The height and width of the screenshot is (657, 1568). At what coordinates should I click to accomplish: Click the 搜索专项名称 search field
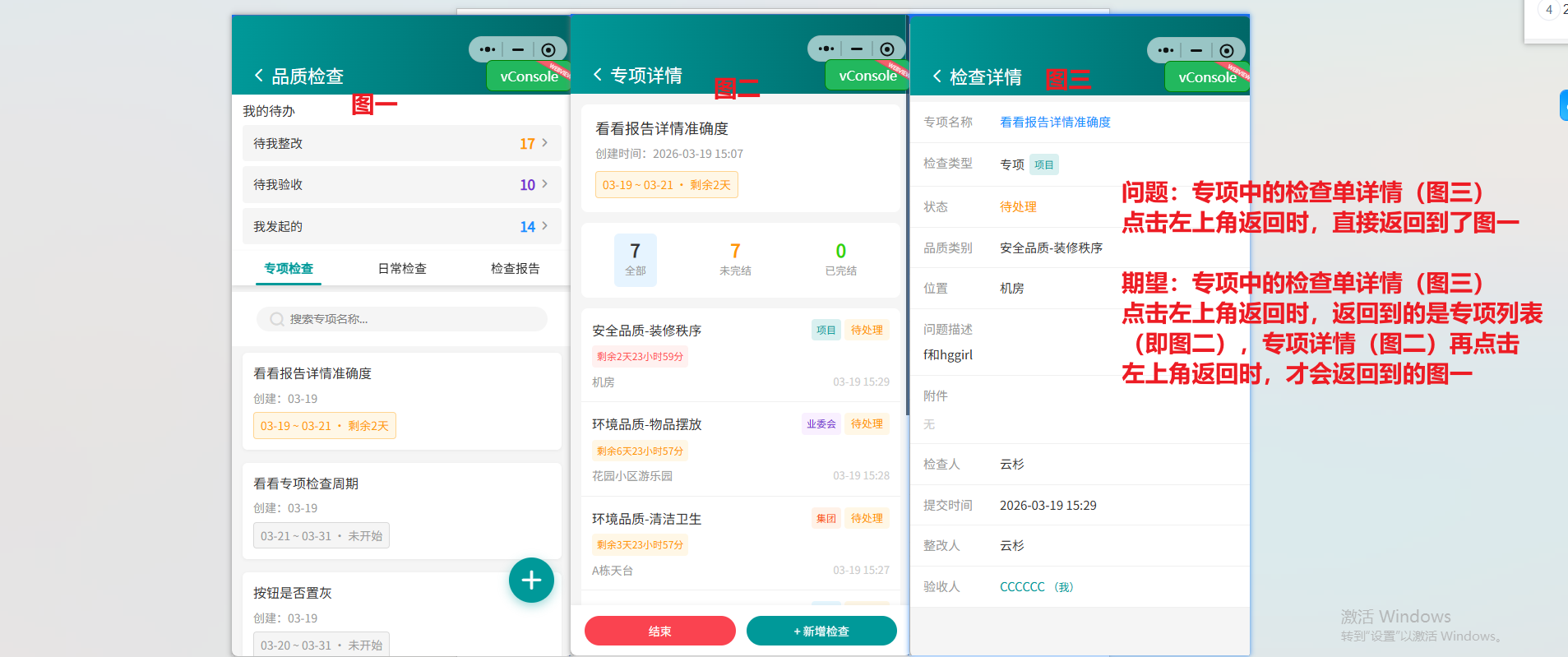pyautogui.click(x=411, y=319)
